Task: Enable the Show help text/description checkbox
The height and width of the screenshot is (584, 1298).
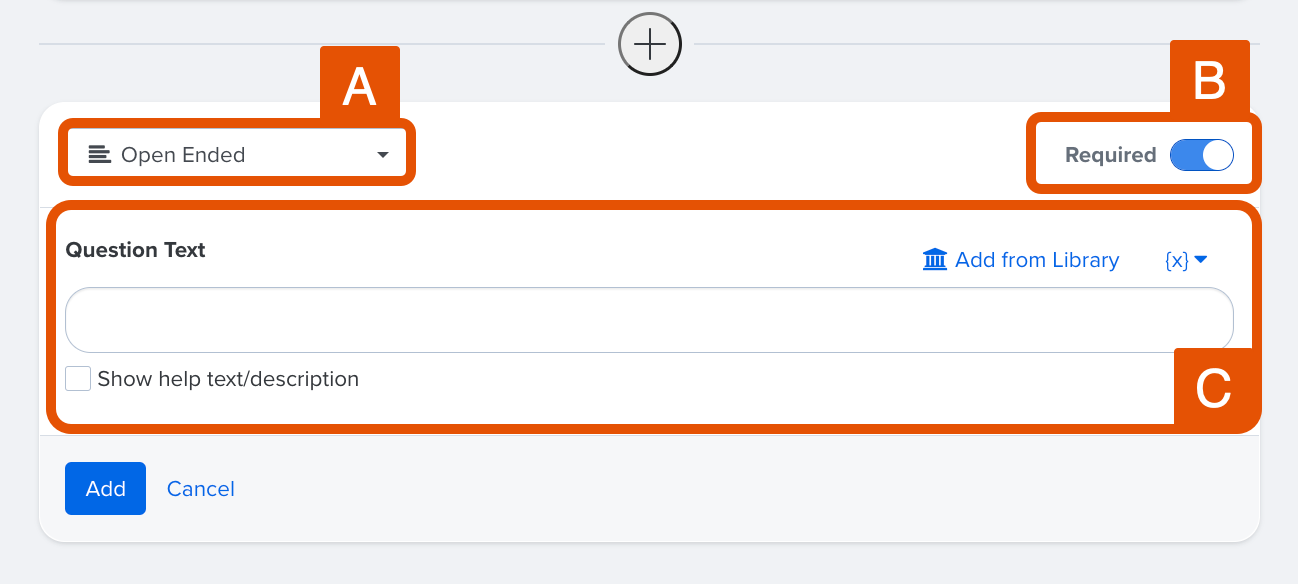Action: click(x=78, y=379)
